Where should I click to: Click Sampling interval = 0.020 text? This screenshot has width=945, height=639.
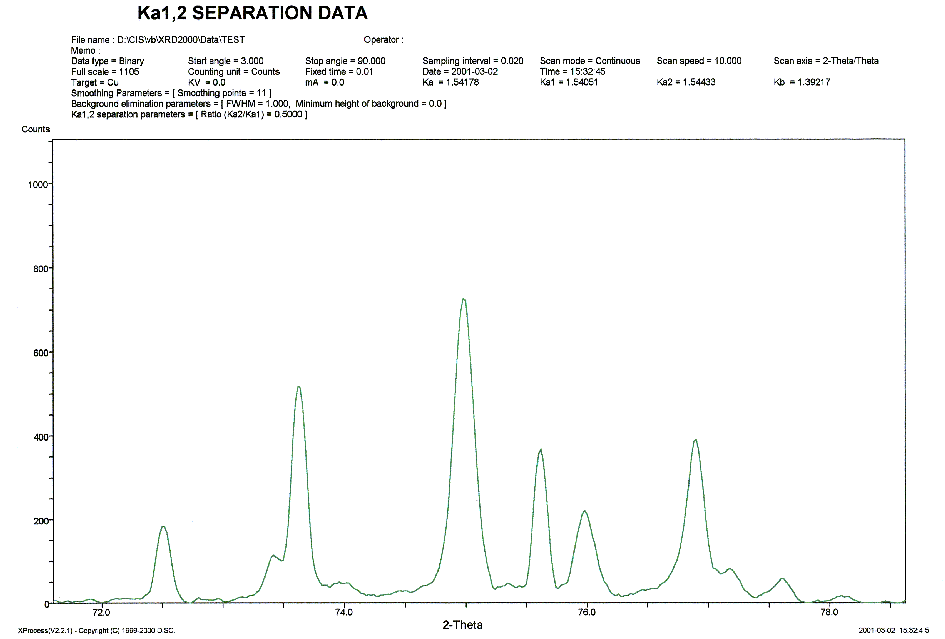[472, 61]
